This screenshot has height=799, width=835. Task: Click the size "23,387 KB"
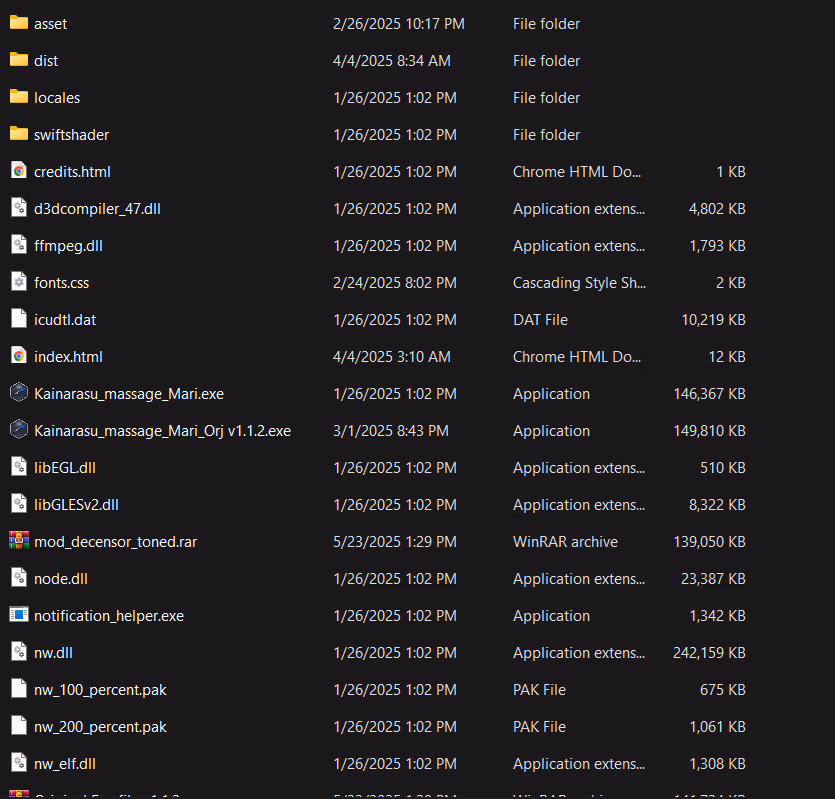714,579
